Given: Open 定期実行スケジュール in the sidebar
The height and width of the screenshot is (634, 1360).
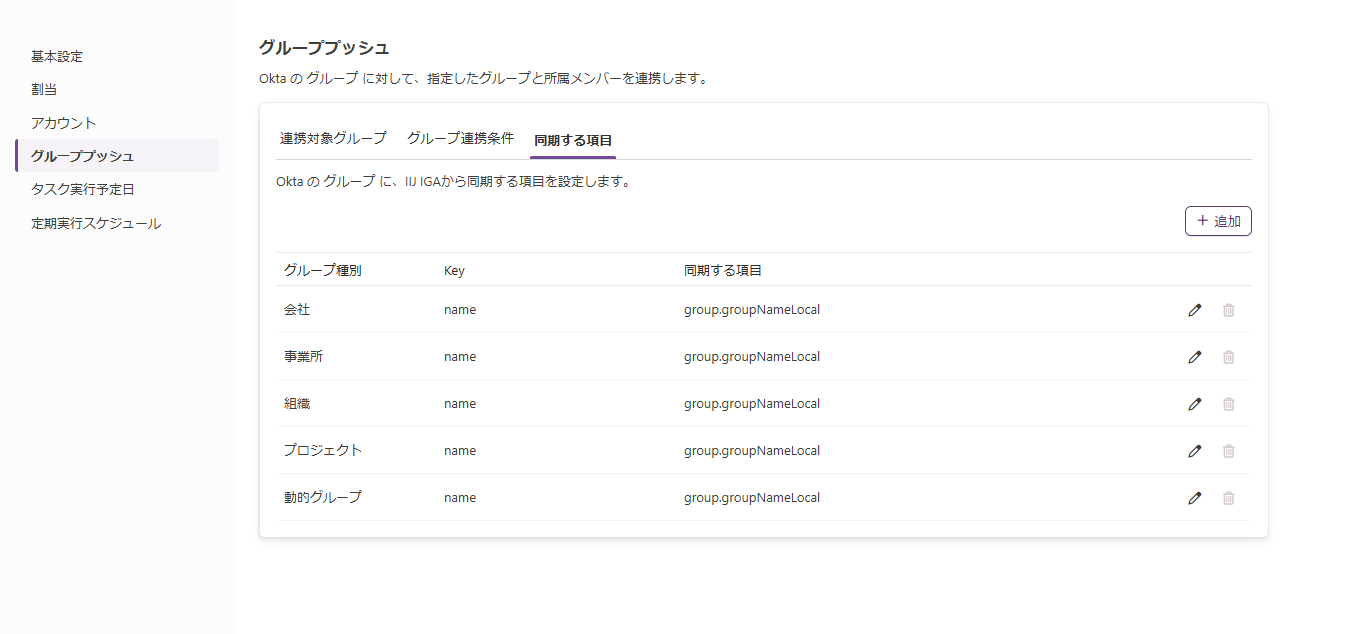Looking at the screenshot, I should coord(96,223).
